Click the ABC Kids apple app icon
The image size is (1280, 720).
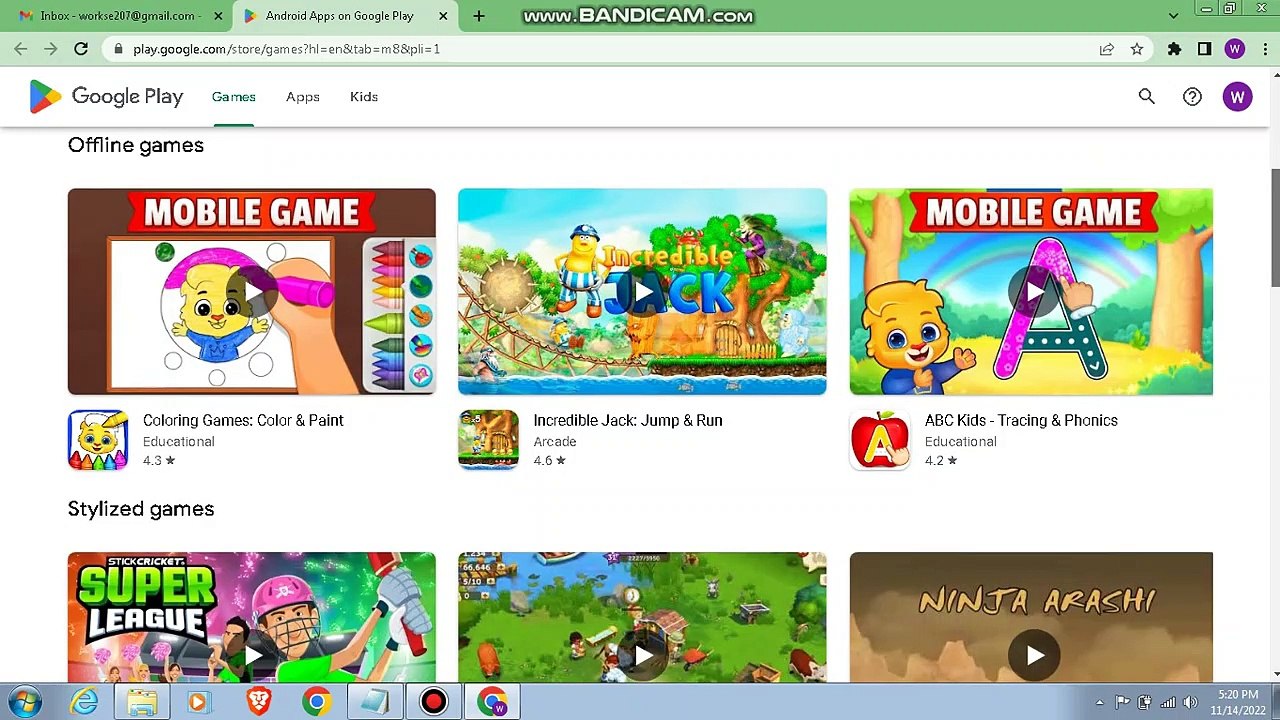tap(880, 440)
